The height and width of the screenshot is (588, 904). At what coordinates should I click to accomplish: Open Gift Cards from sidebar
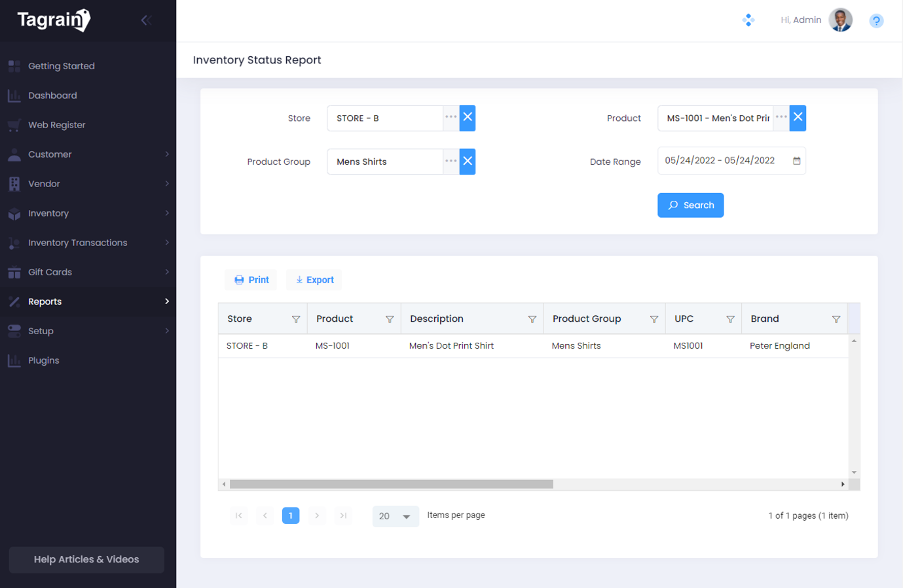point(50,272)
